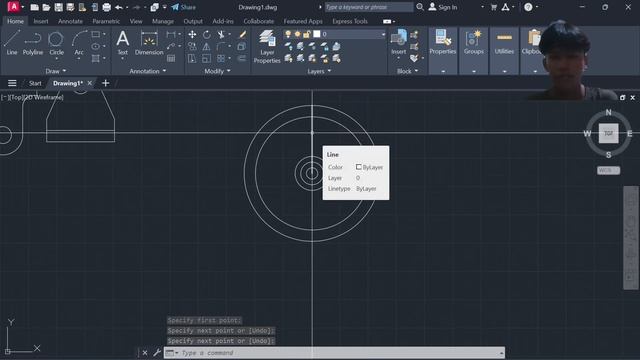The height and width of the screenshot is (360, 640).
Task: Select the Circle tool
Action: (56, 42)
